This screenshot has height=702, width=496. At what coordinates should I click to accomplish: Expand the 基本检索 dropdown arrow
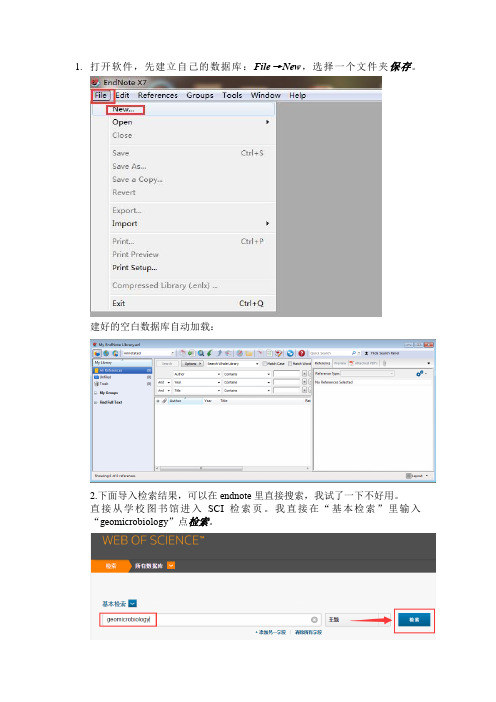pos(133,604)
